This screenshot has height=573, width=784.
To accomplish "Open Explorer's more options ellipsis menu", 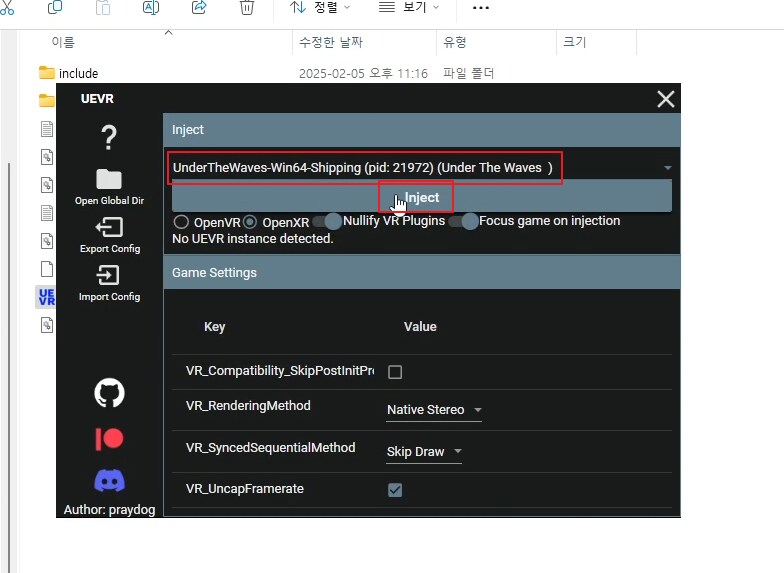I will [480, 8].
